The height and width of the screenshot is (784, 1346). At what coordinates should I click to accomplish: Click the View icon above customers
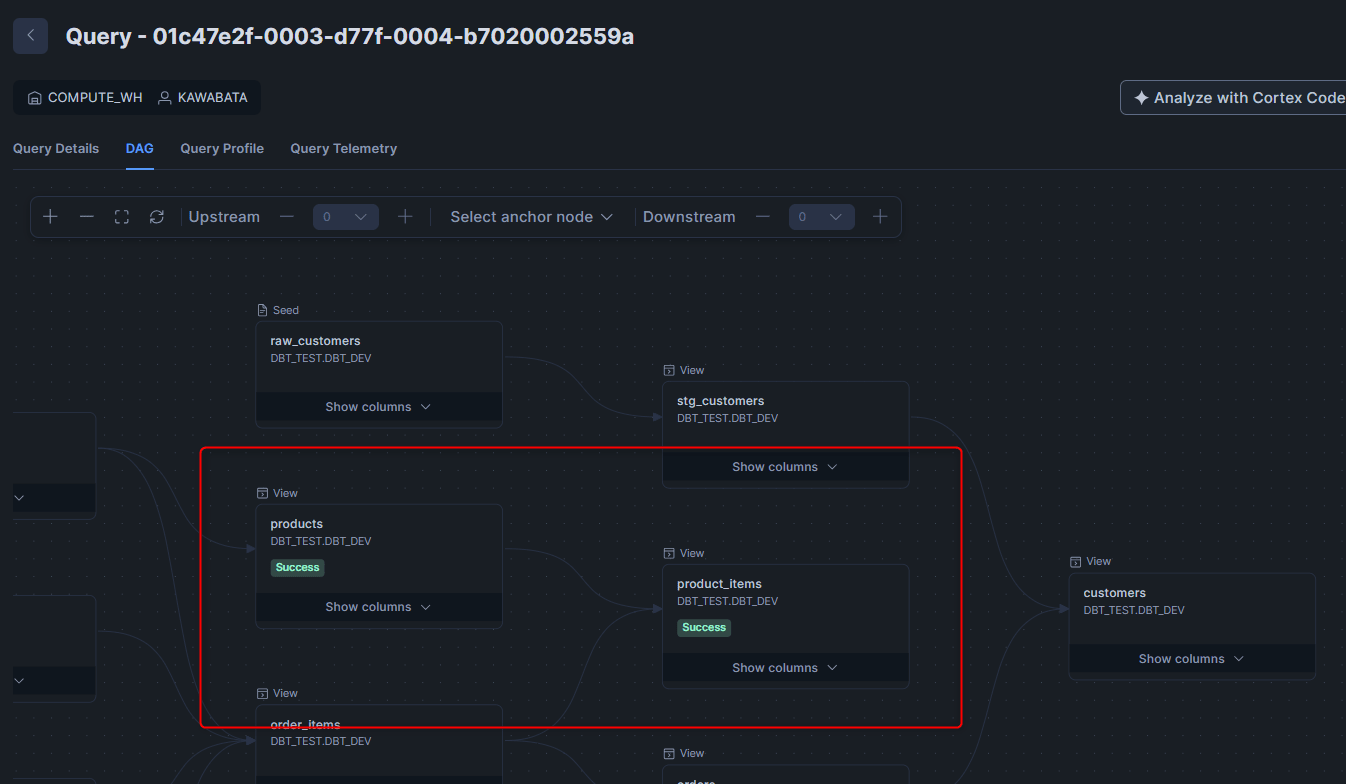coord(1076,562)
